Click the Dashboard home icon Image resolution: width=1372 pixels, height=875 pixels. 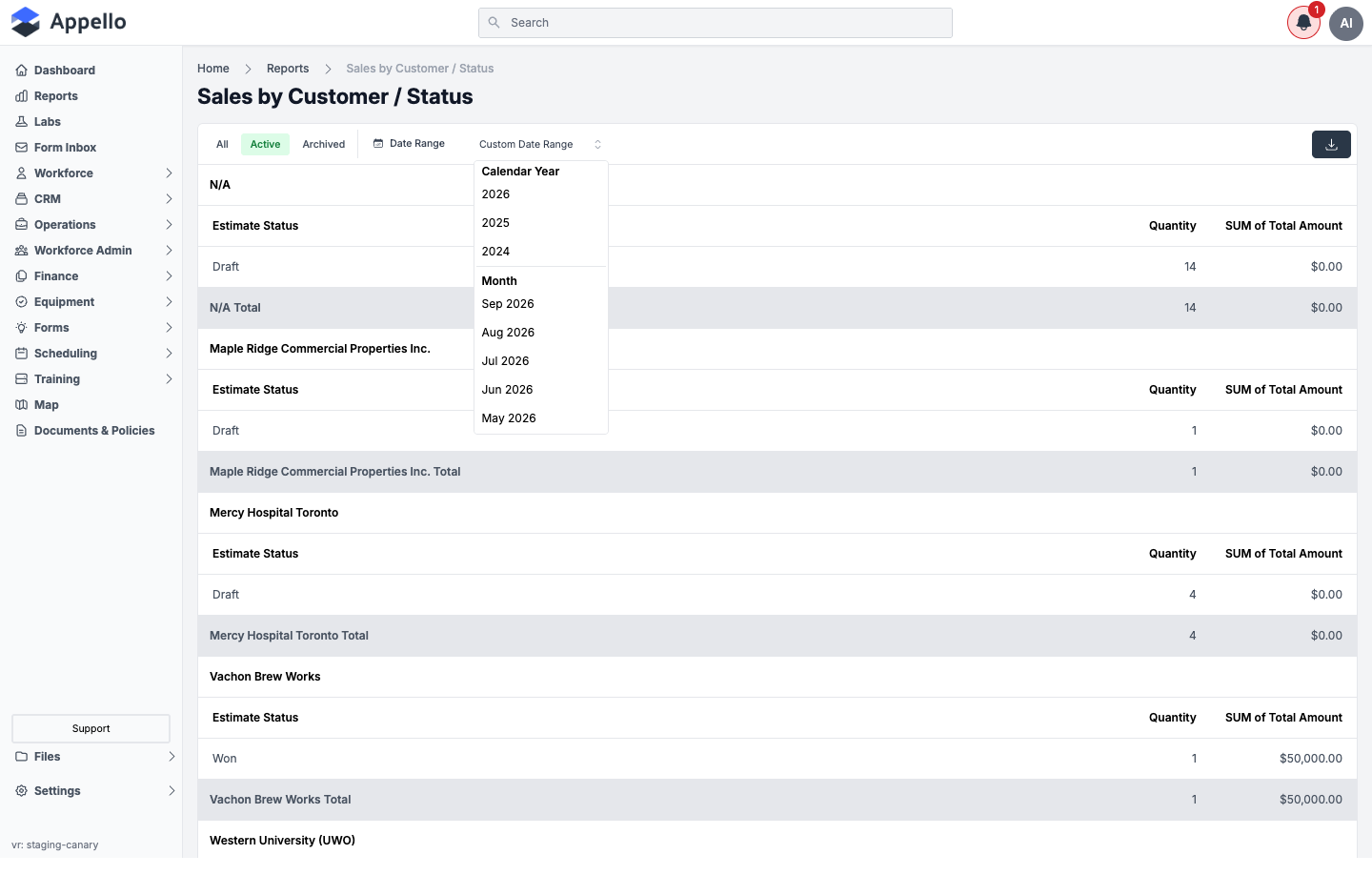[x=21, y=71]
